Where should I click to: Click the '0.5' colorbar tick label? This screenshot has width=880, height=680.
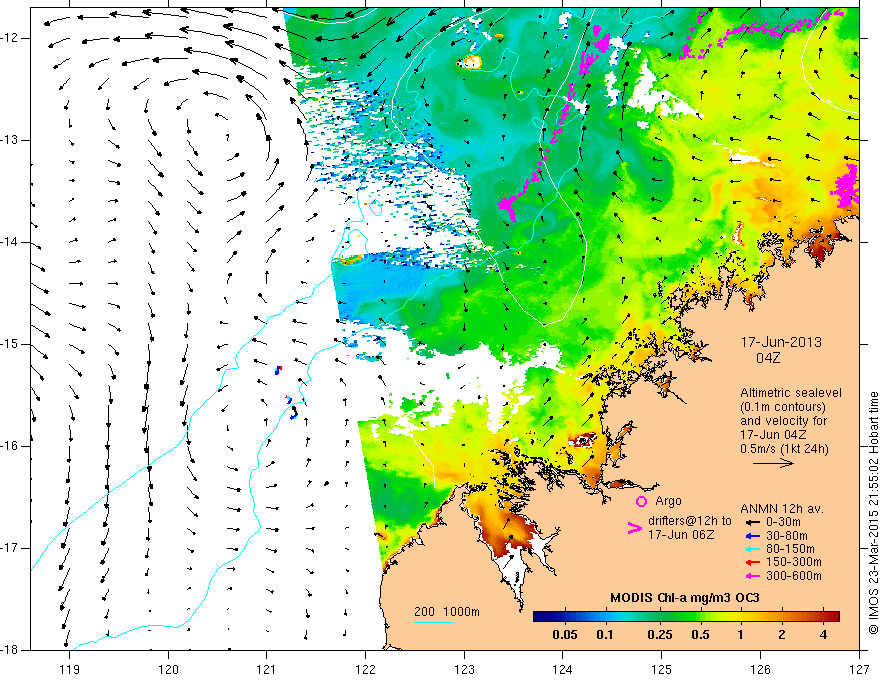[700, 635]
